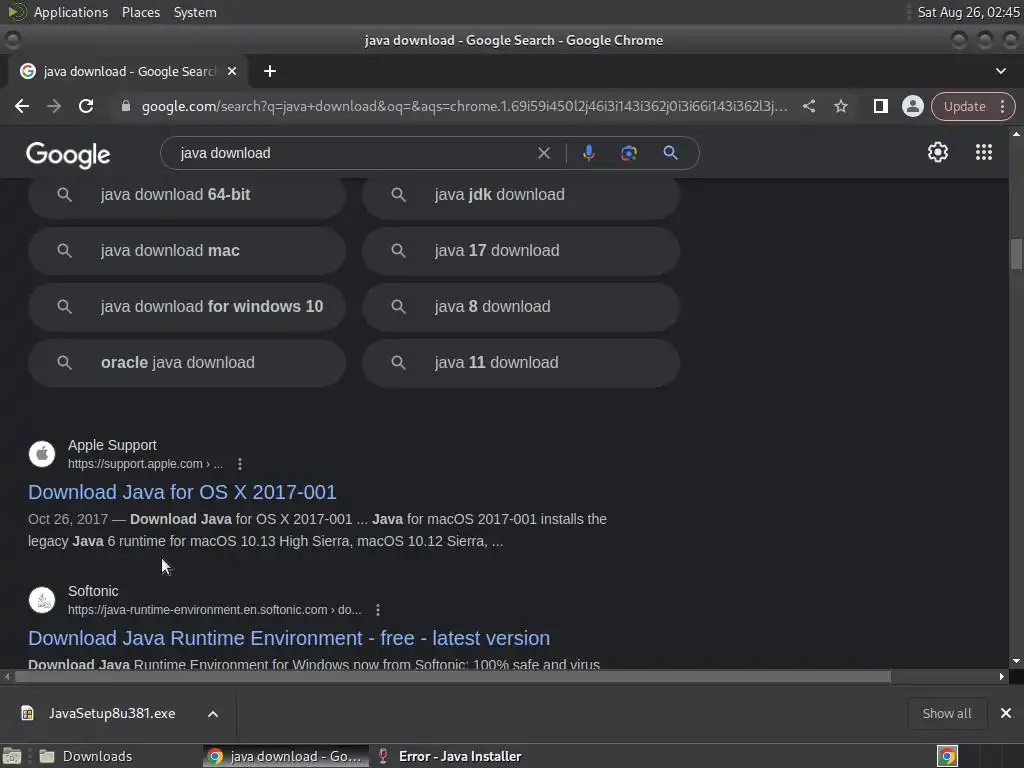Open the tab search chevron
The width and height of the screenshot is (1024, 768).
point(1000,71)
